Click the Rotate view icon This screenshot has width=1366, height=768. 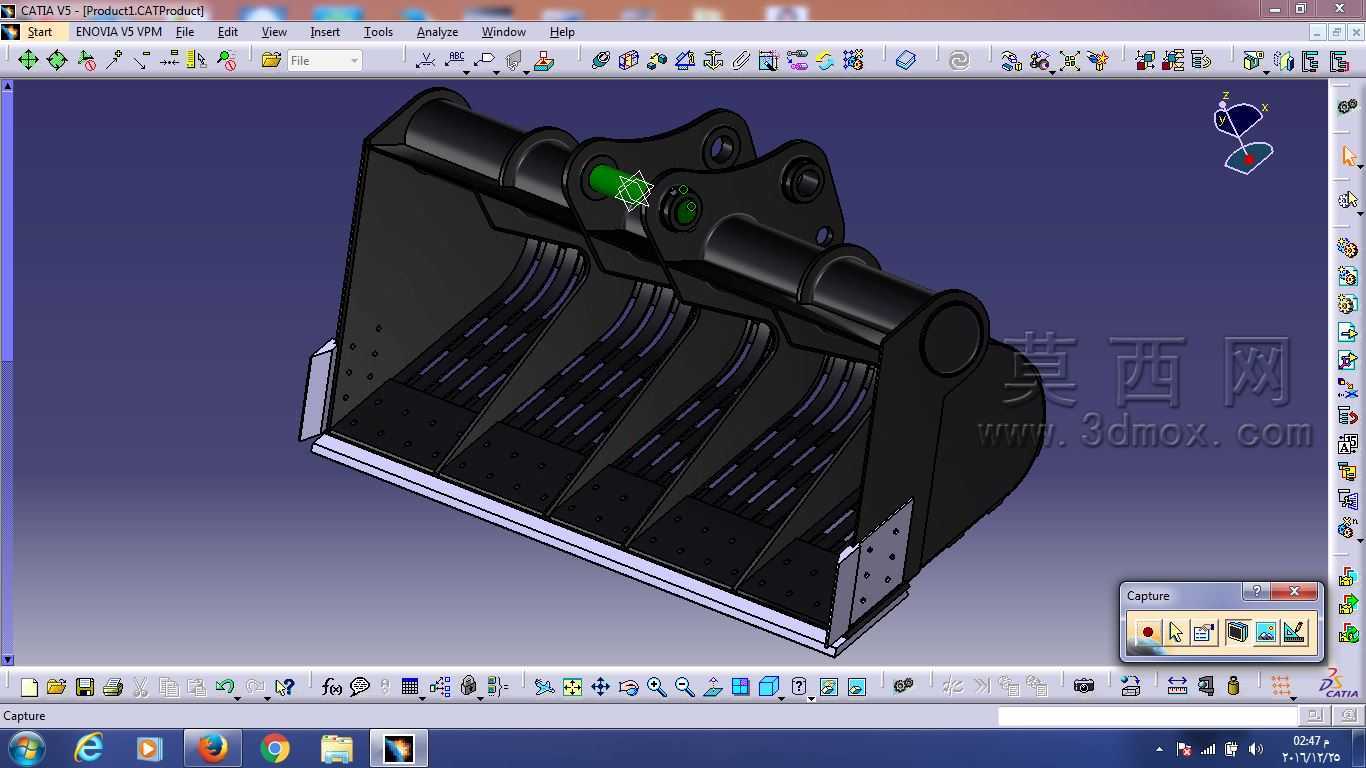tap(628, 687)
